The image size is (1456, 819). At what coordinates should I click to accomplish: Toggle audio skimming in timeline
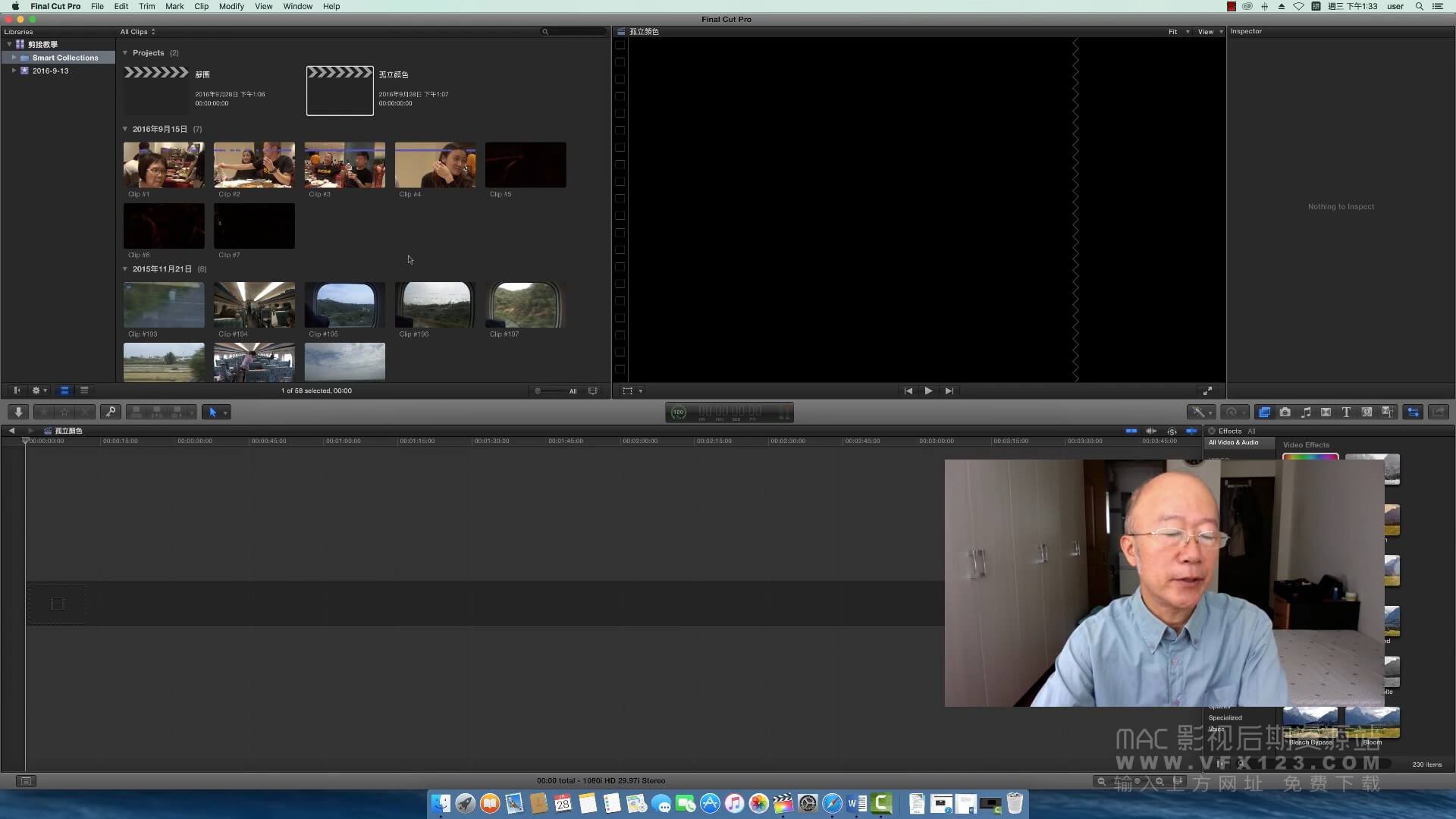(1151, 431)
